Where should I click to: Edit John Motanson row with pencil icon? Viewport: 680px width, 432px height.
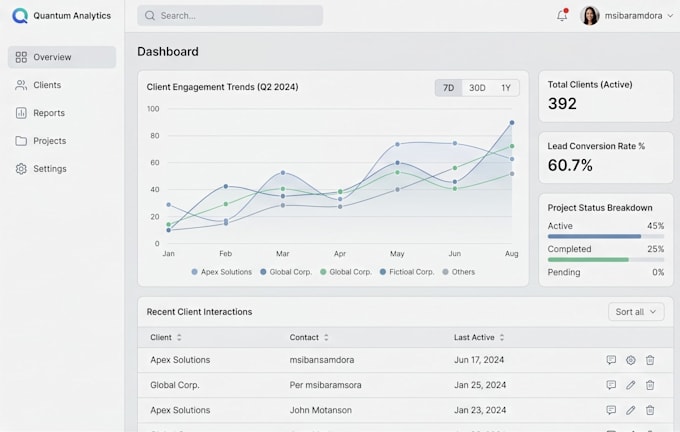[631, 410]
